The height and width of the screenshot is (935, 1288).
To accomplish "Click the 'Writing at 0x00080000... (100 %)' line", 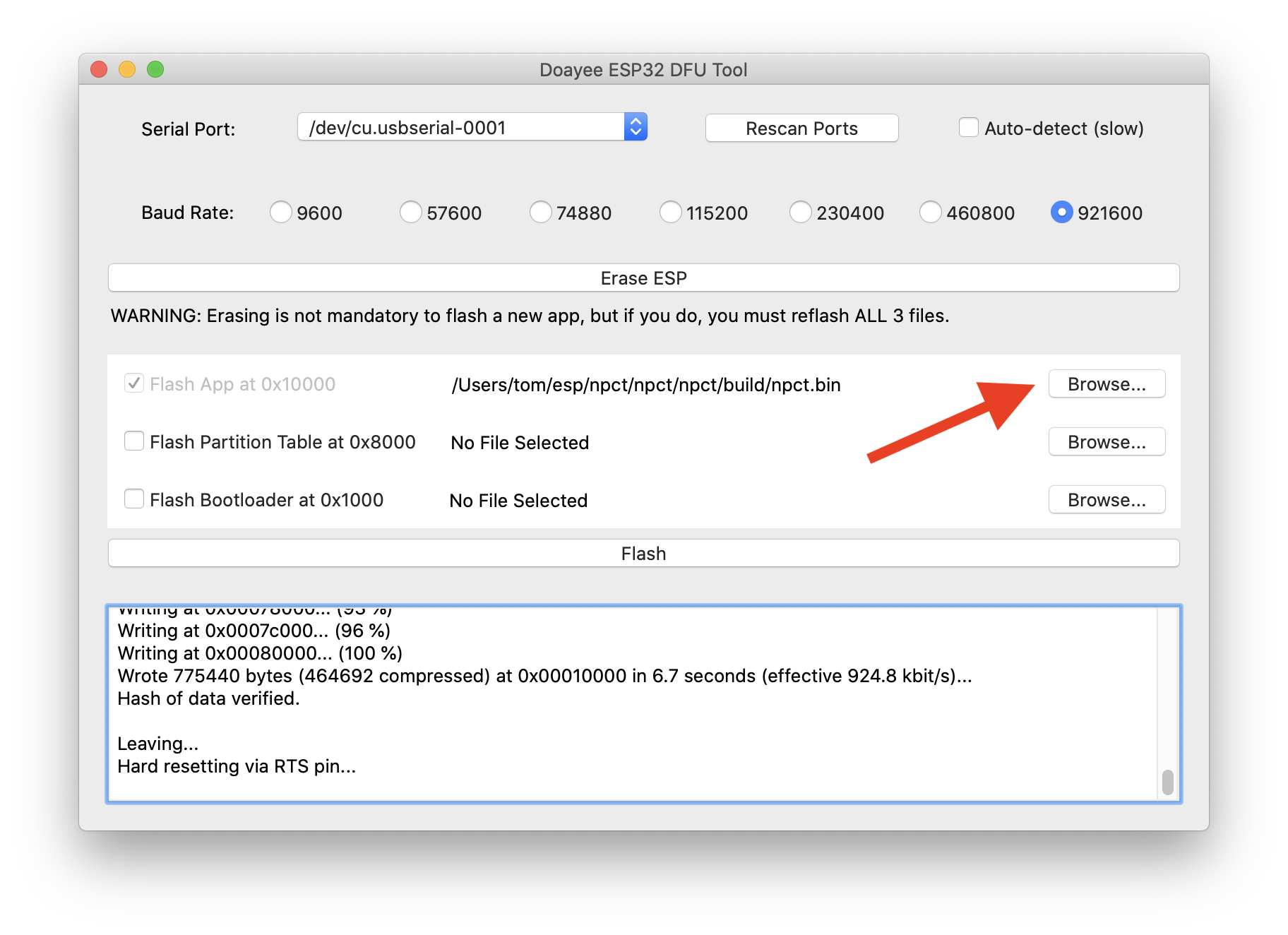I will (x=260, y=653).
